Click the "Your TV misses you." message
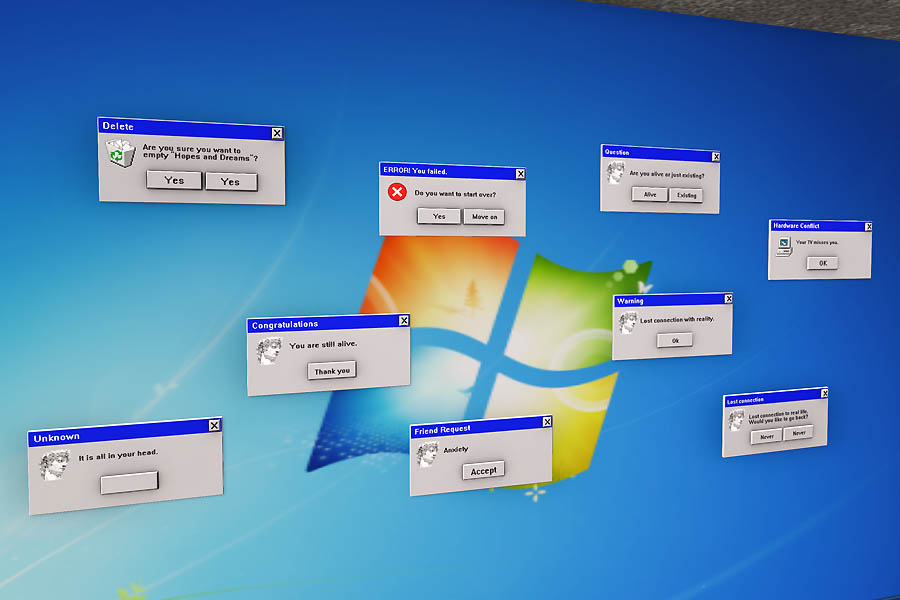This screenshot has width=900, height=600. pyautogui.click(x=817, y=242)
